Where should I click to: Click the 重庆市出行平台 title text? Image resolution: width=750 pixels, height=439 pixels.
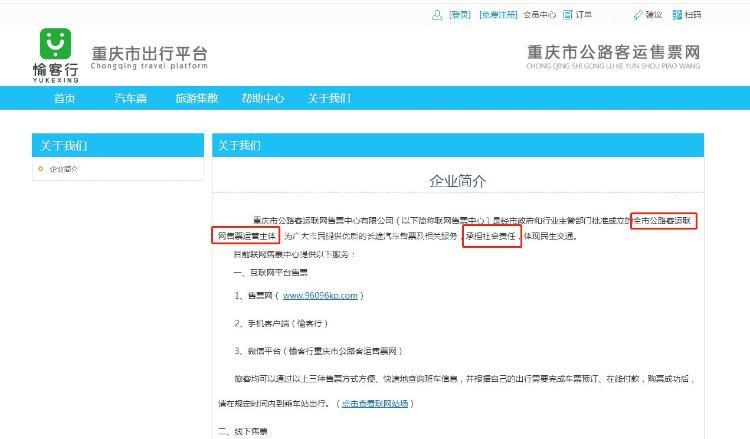pos(149,53)
